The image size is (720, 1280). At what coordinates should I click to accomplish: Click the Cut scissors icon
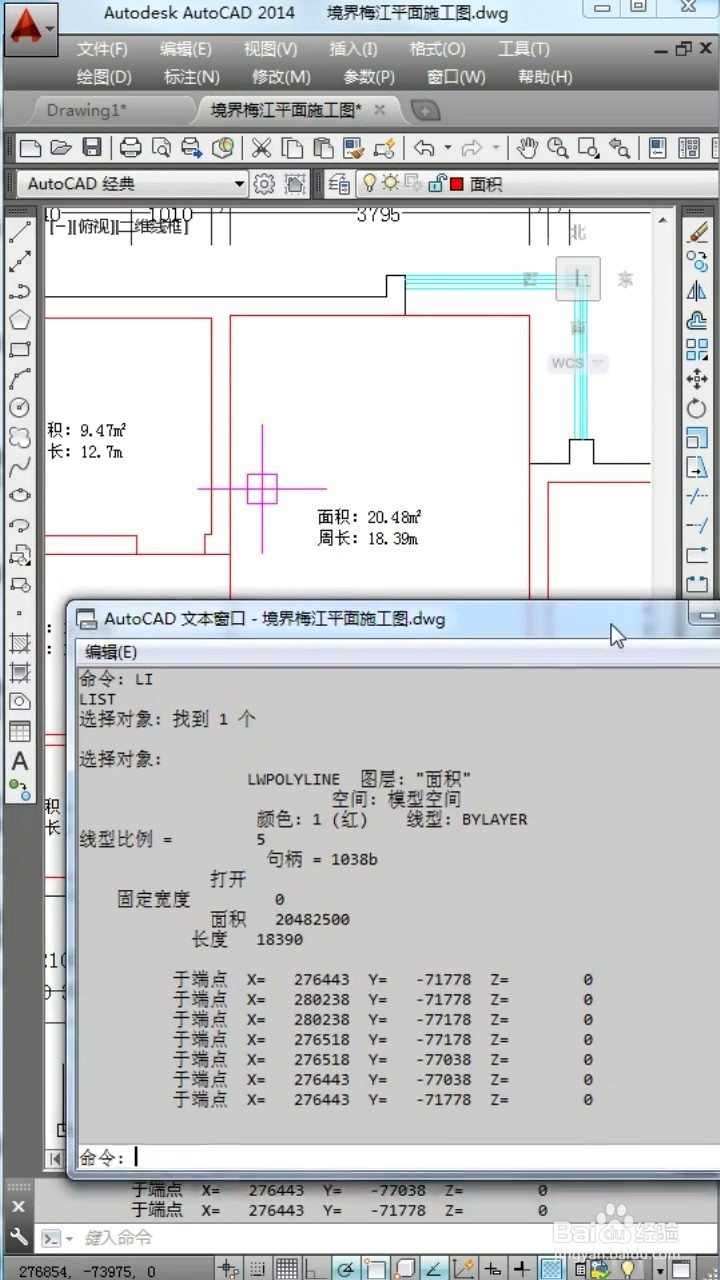261,148
